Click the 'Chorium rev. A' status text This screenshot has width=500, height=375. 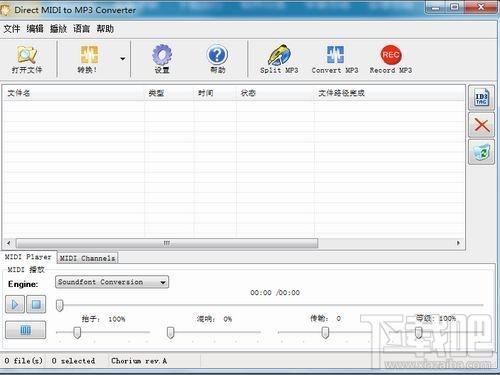[139, 361]
